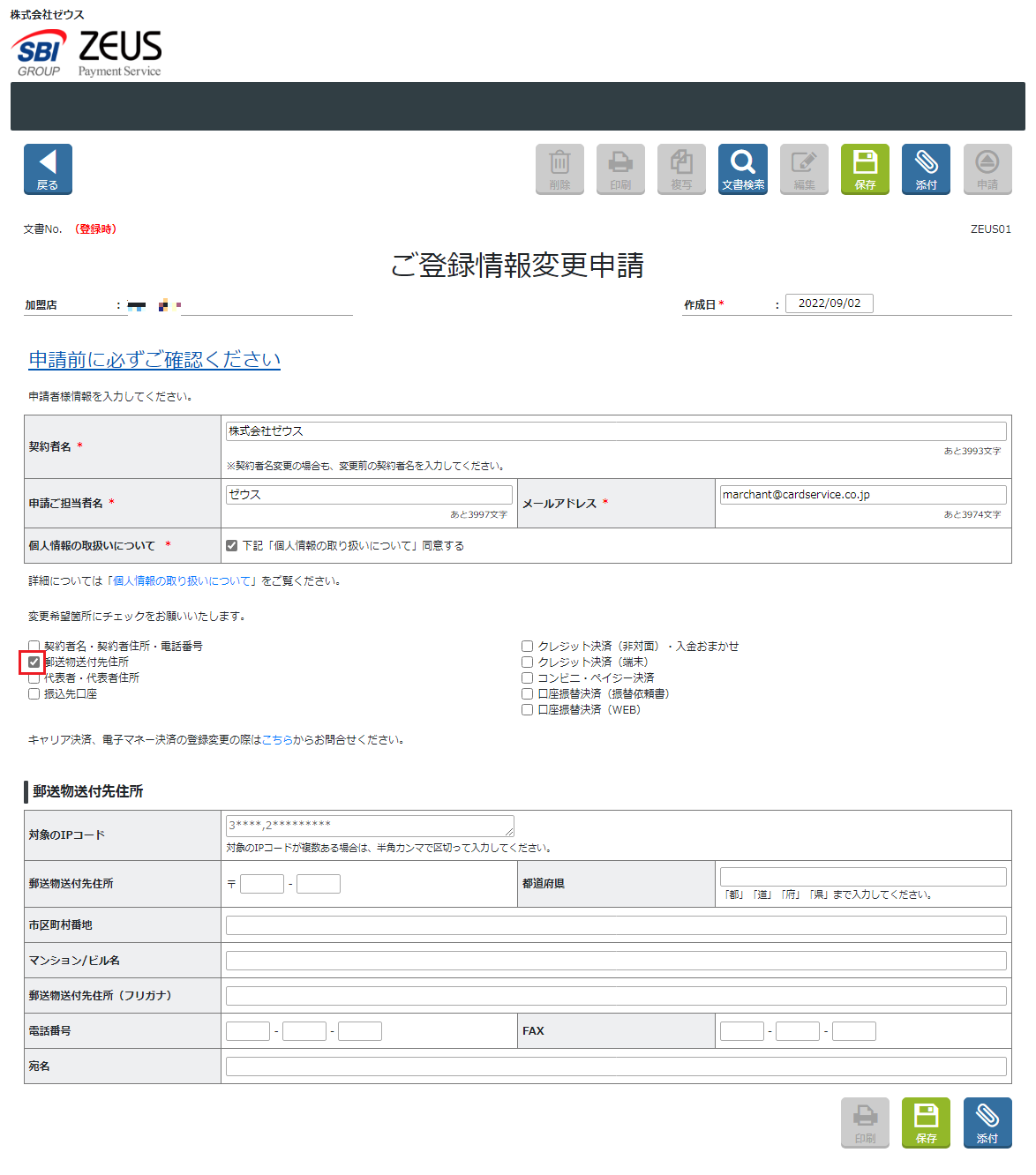Open 文書検索 document search
Screen dimensions: 1036x1175
point(741,168)
